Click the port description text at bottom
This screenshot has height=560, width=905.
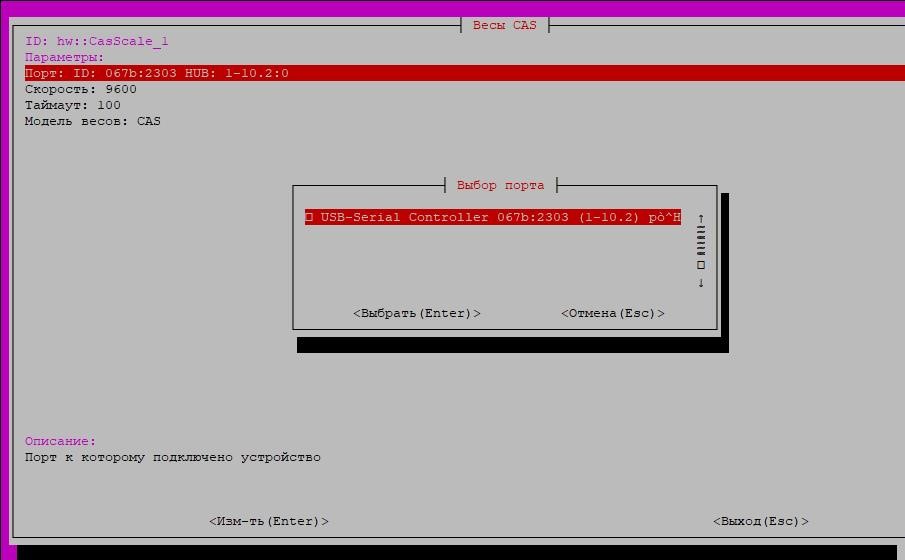pos(173,457)
